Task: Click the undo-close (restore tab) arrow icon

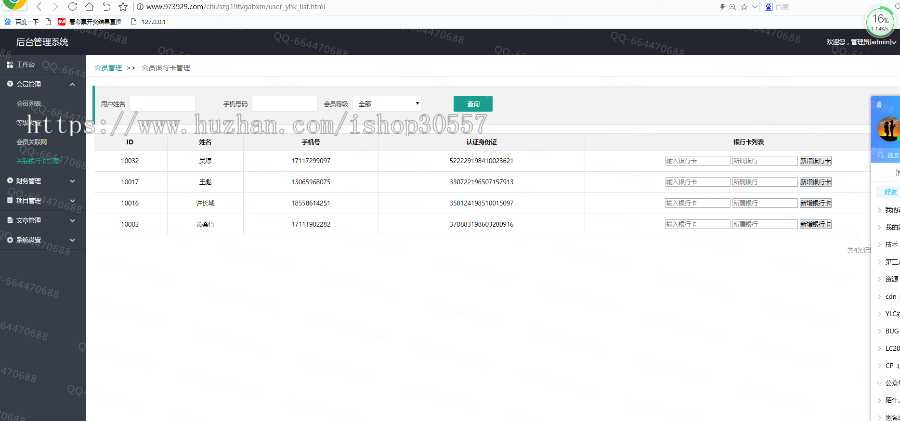Action: (106, 7)
